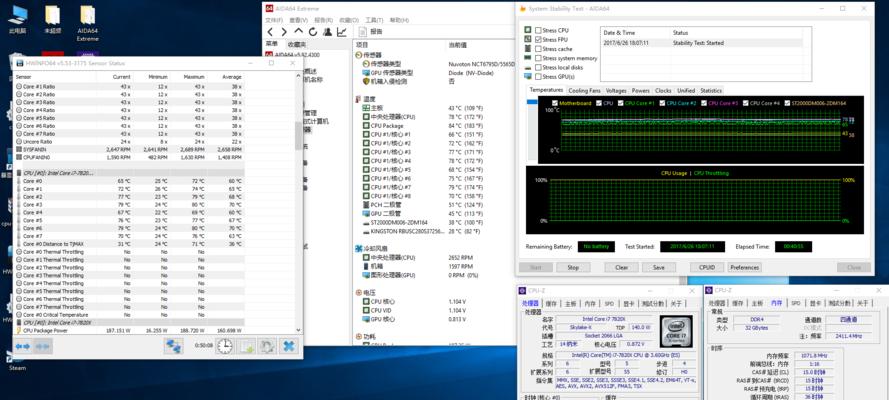Click the 传感器 sensor section icon in AIDA64
Image resolution: width=889 pixels, height=400 pixels.
pyautogui.click(x=359, y=55)
